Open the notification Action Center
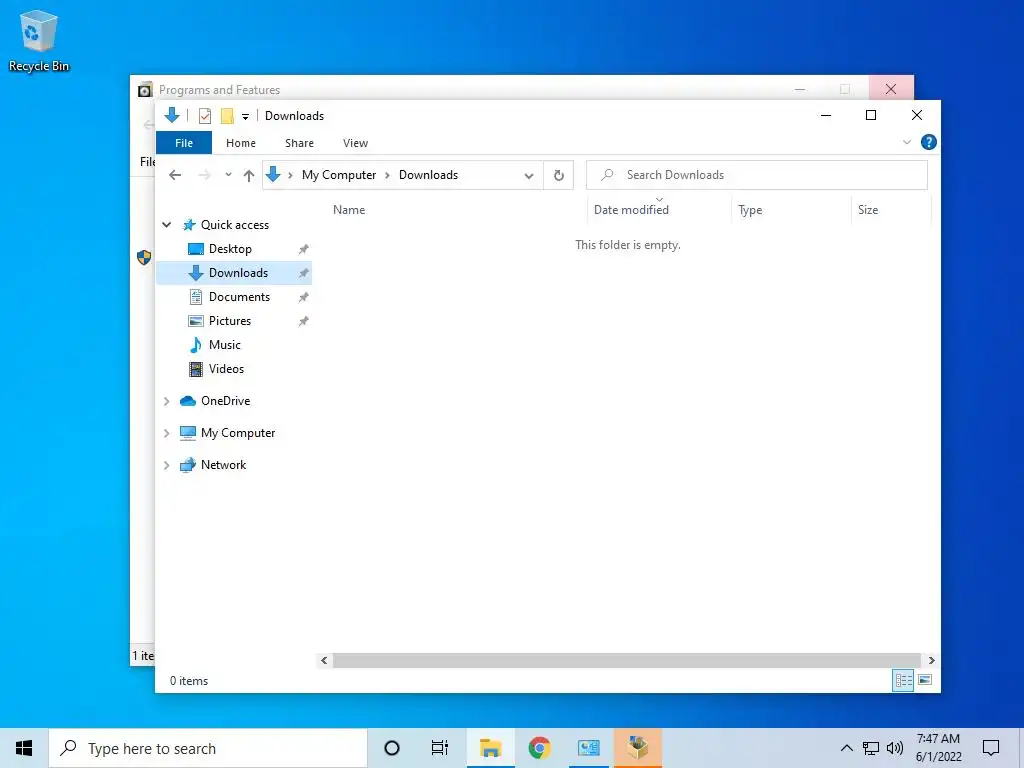The image size is (1024, 768). coord(991,748)
